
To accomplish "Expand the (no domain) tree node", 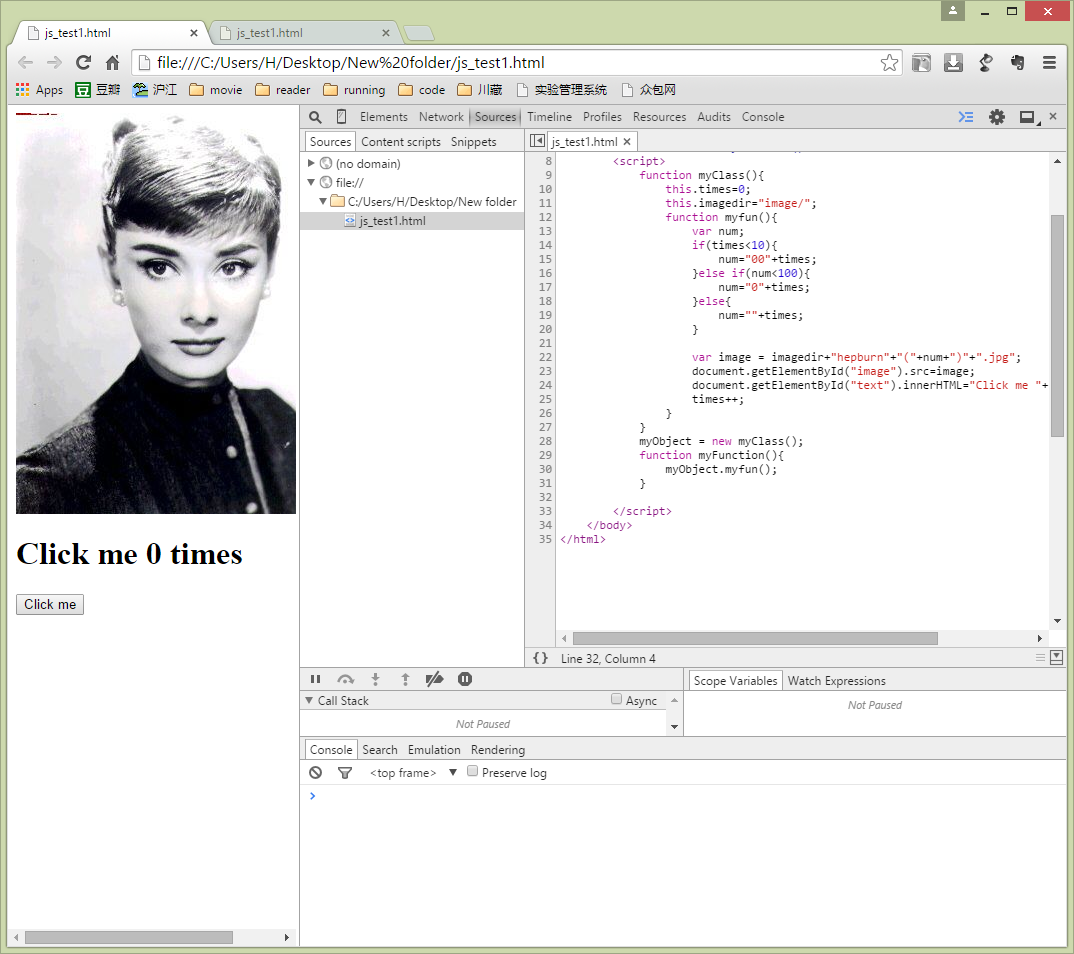I will click(x=311, y=163).
